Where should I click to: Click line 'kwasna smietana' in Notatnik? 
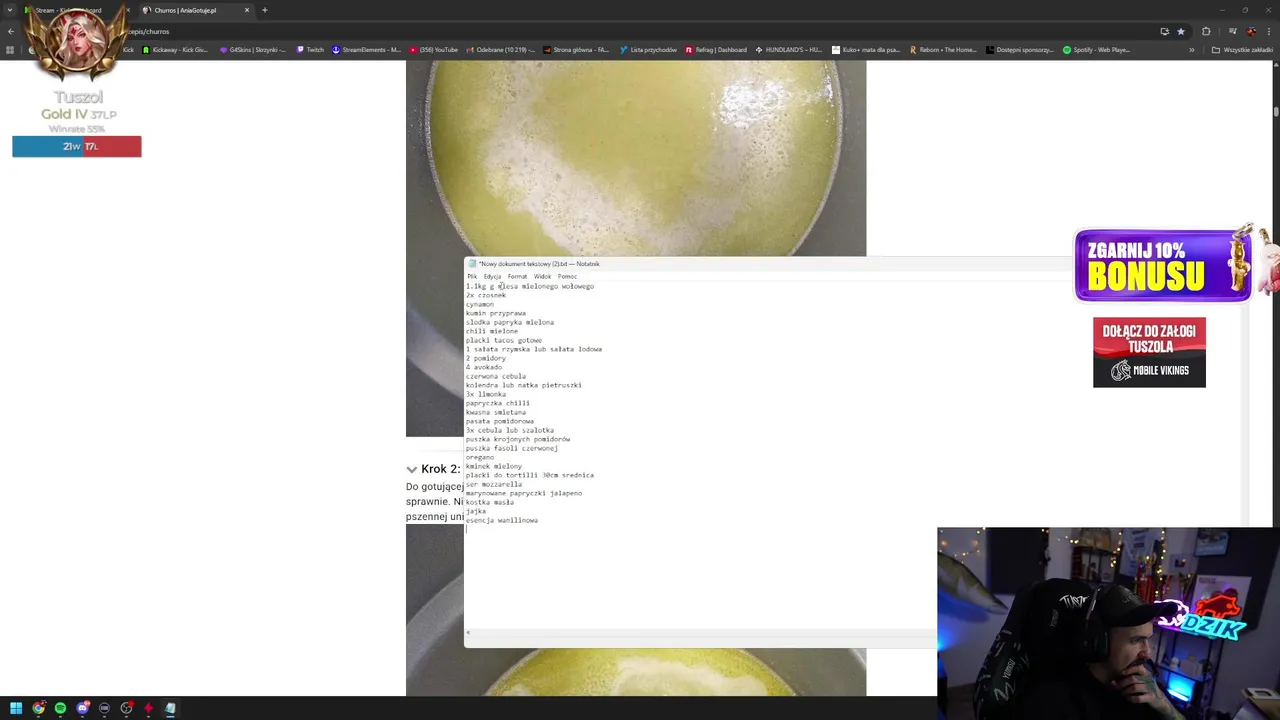coord(496,413)
